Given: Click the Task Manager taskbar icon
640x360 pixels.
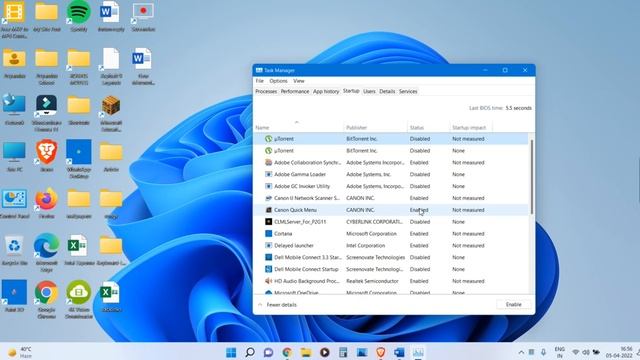Looking at the screenshot, I should (418, 352).
